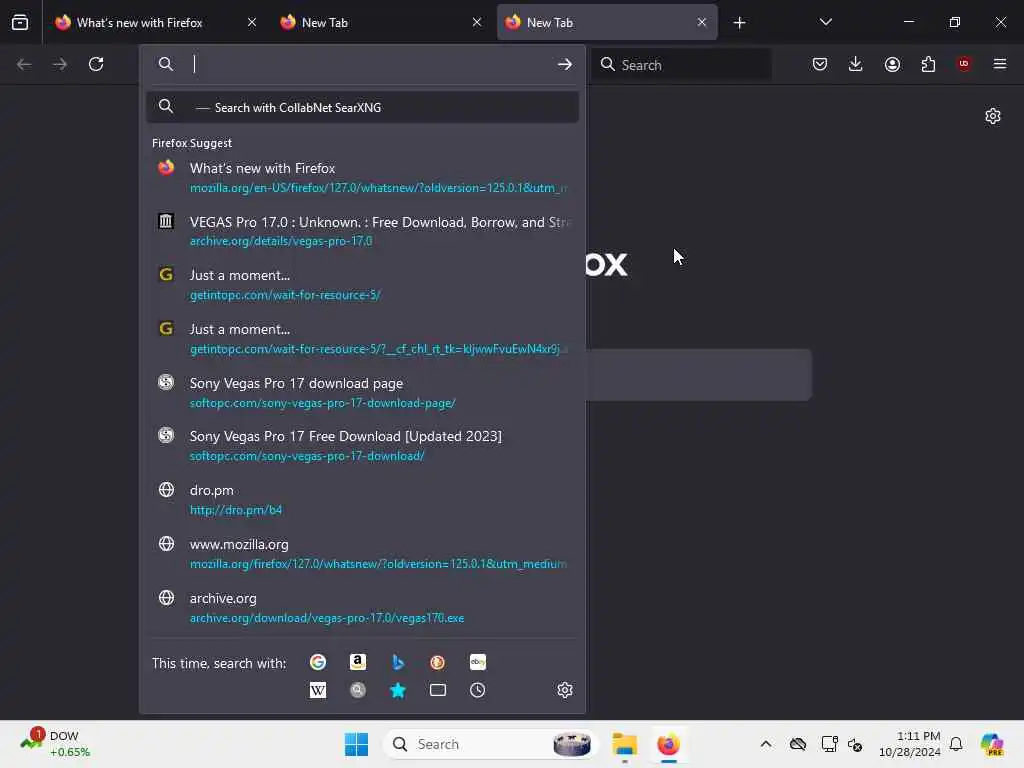The height and width of the screenshot is (768, 1024).
Task: Search open tabs via the tabs icon
Action: point(438,690)
